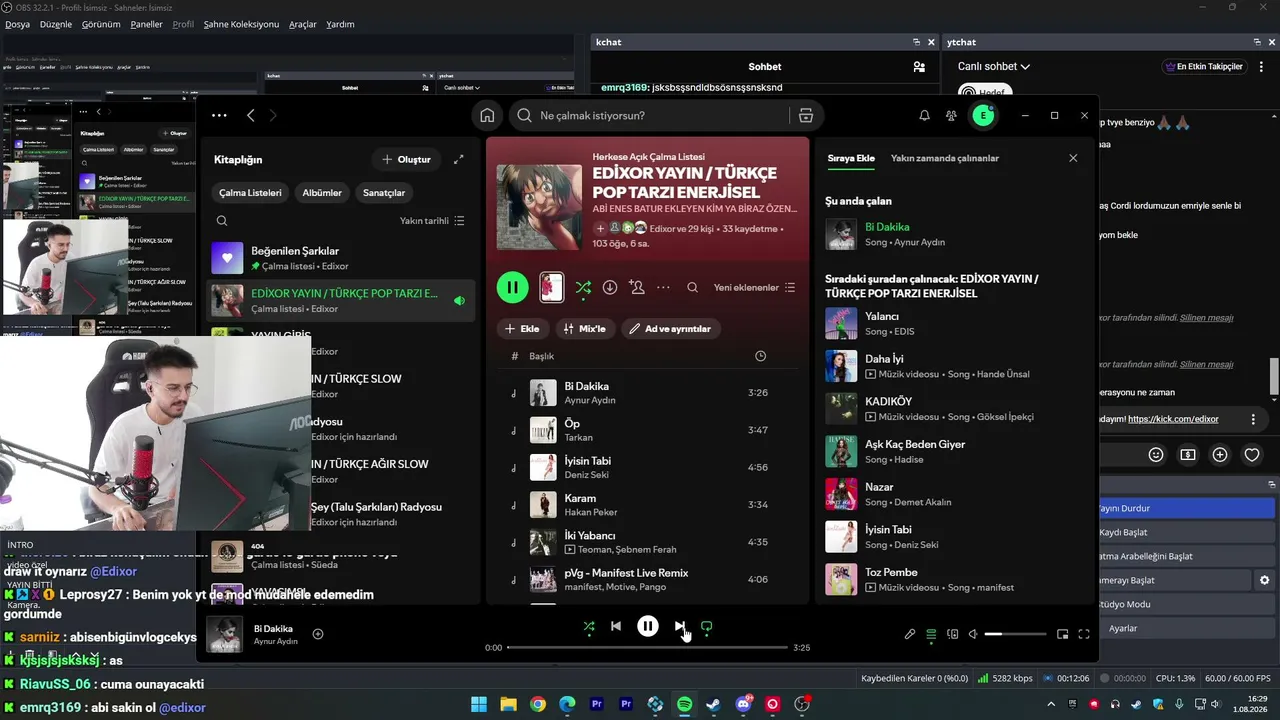Go to the previous track

click(616, 627)
